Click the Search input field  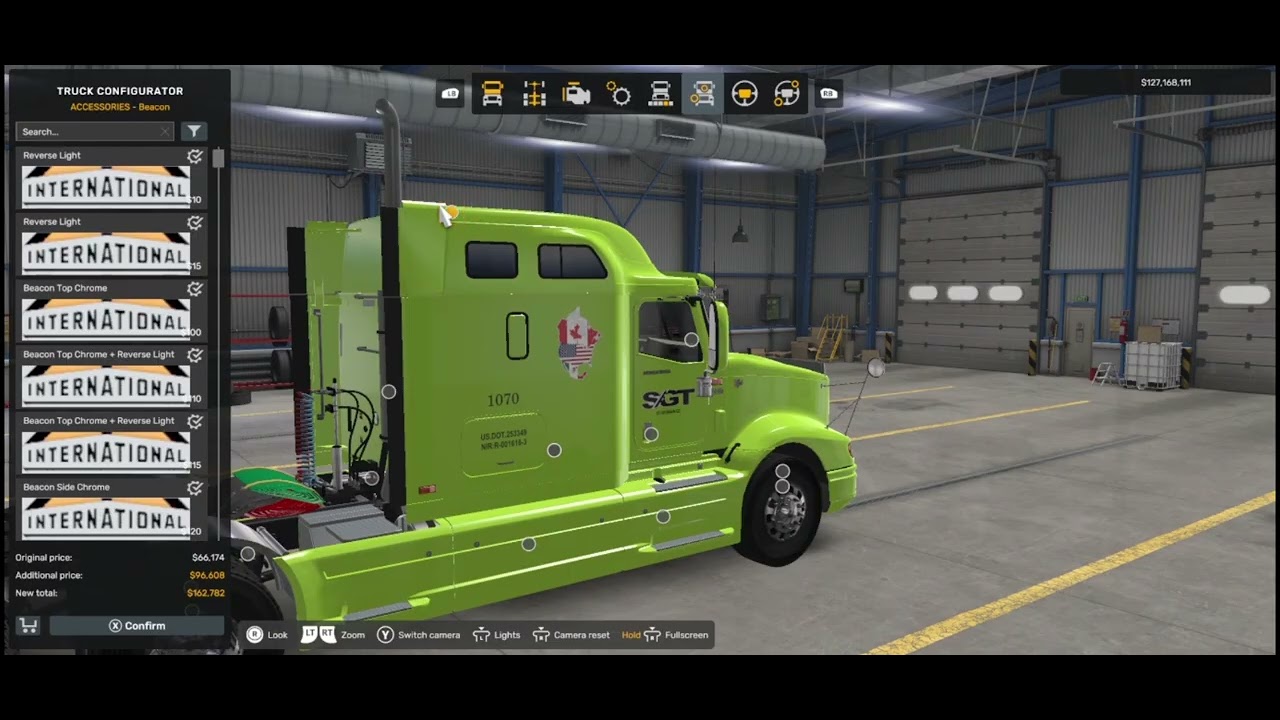click(x=95, y=131)
